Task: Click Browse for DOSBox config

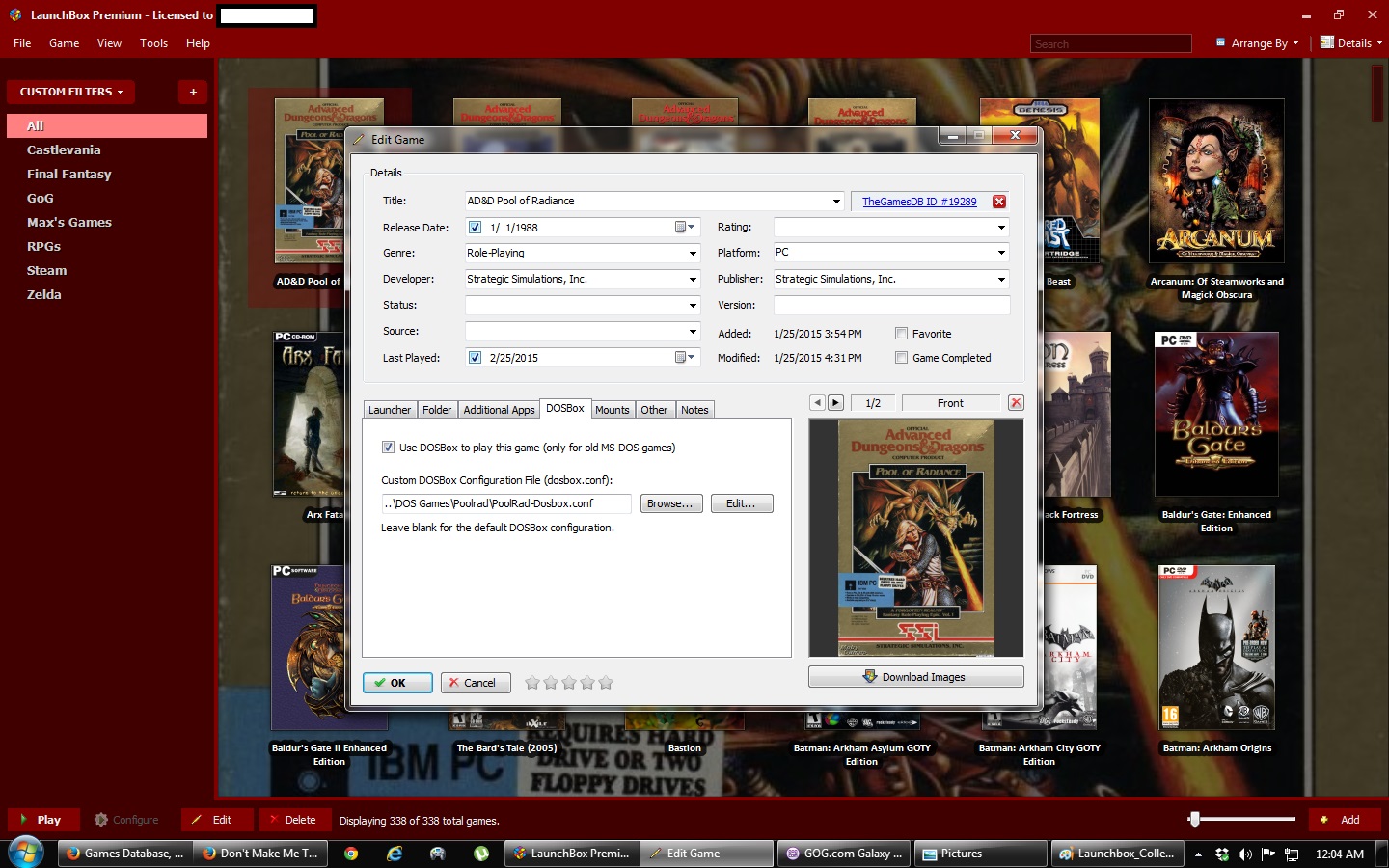Action: (x=671, y=503)
